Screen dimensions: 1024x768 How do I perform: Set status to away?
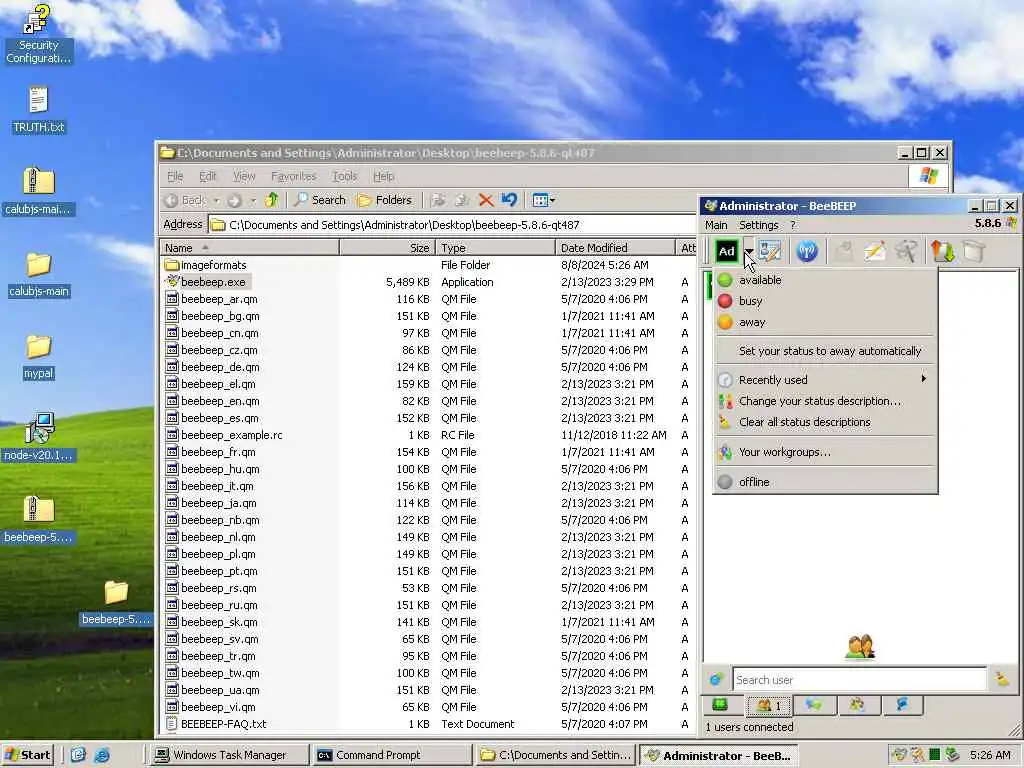(x=825, y=323)
